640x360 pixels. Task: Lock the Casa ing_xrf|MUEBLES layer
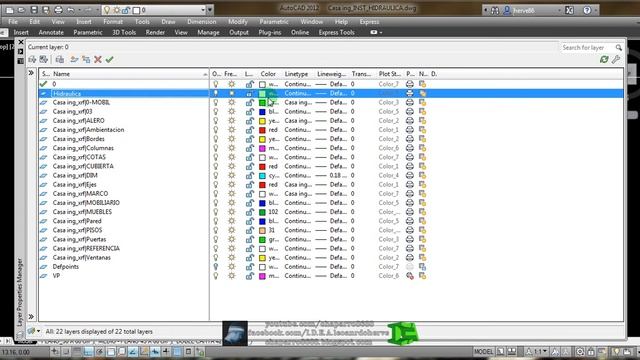(x=249, y=212)
